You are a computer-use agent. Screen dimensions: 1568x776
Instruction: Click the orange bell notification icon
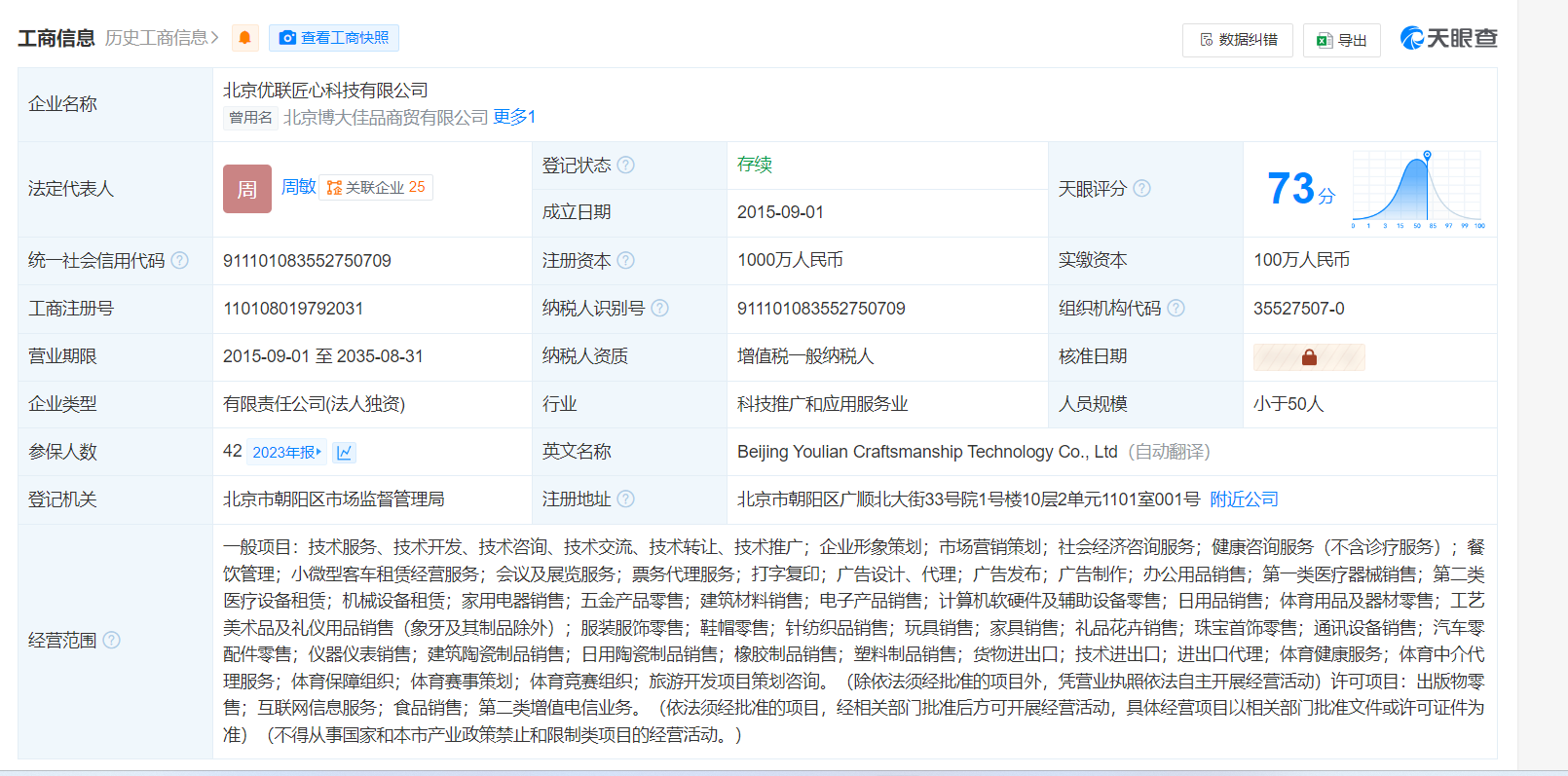(245, 38)
